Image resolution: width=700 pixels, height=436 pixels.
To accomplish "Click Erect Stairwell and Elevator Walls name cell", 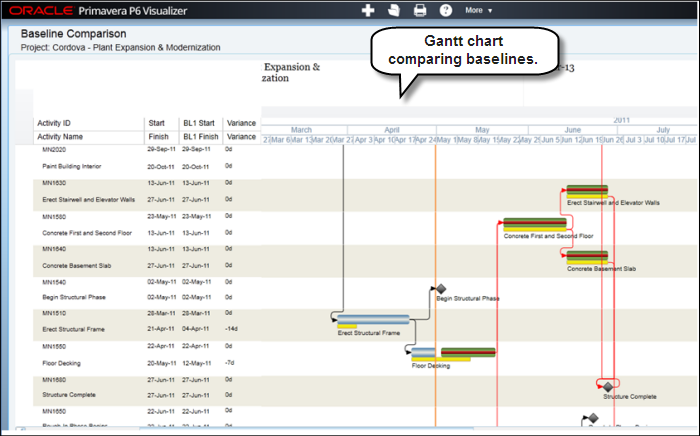I will pos(88,199).
